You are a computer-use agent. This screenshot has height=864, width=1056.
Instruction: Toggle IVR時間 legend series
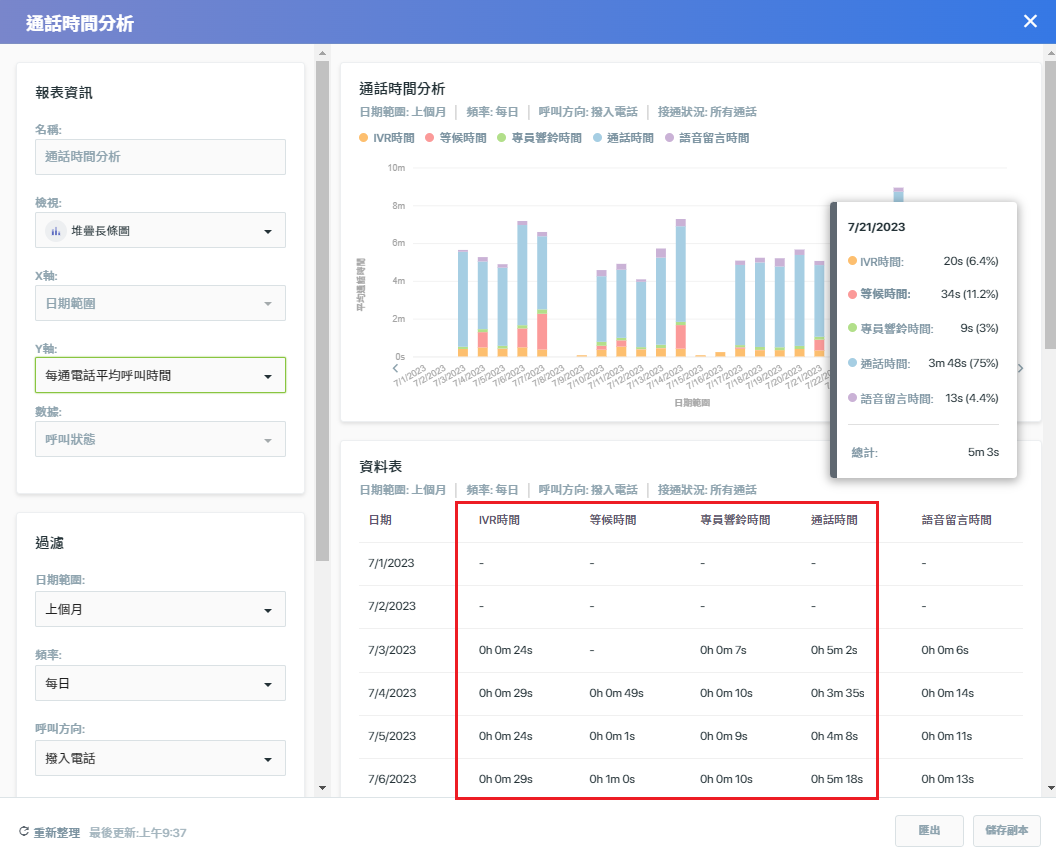pyautogui.click(x=387, y=138)
